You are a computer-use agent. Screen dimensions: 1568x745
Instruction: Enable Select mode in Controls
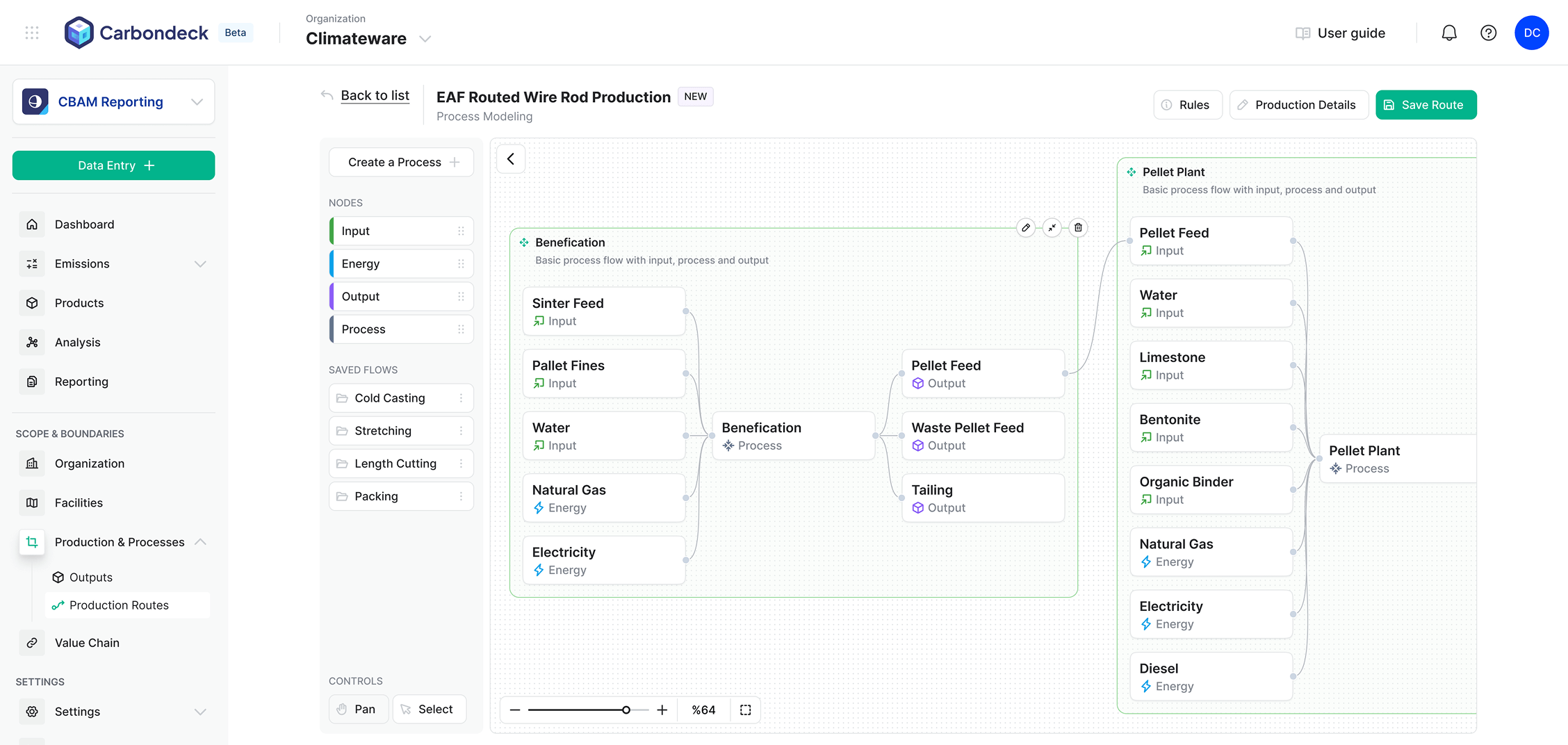pos(429,709)
